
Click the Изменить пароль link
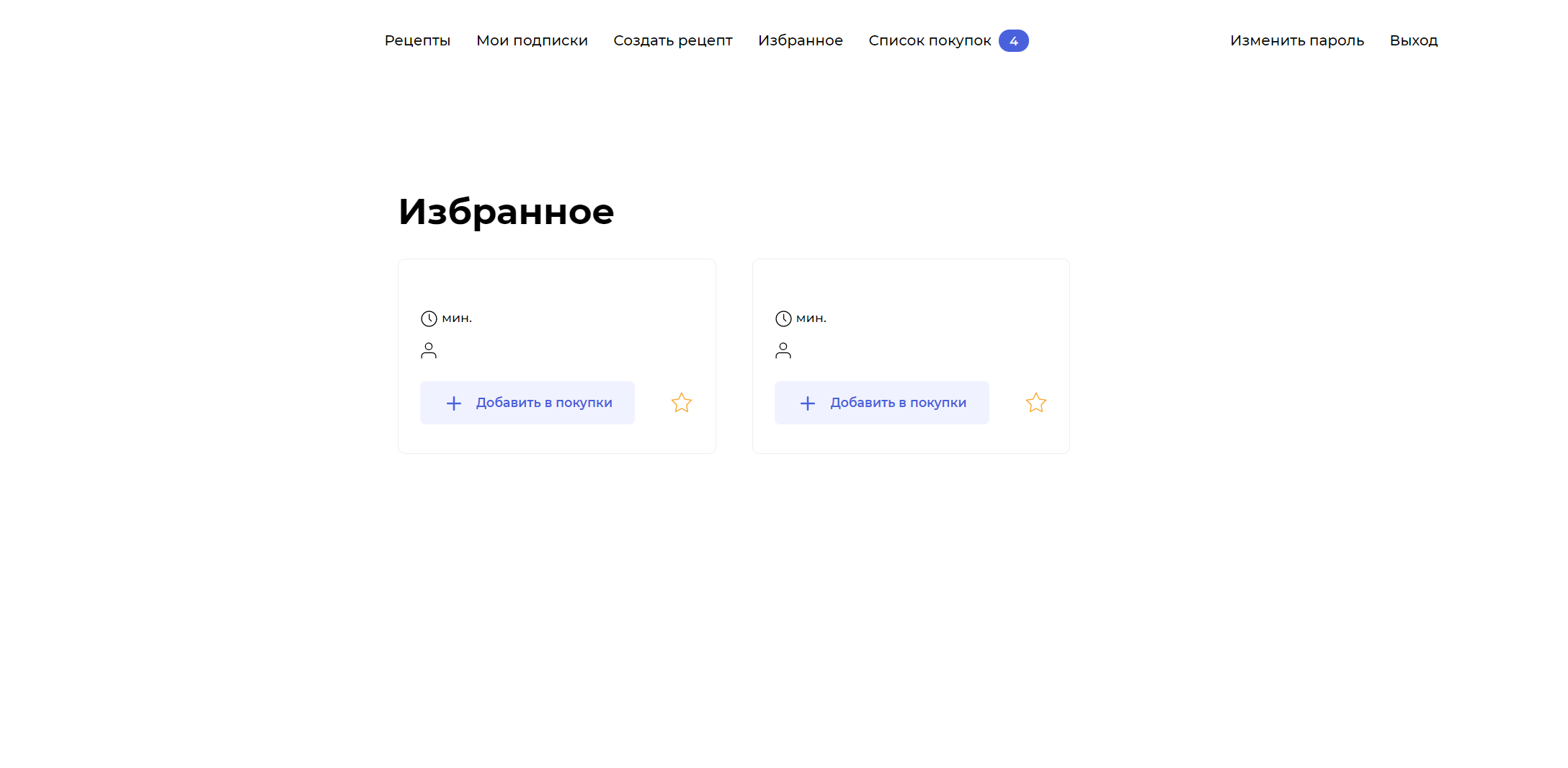click(x=1296, y=41)
